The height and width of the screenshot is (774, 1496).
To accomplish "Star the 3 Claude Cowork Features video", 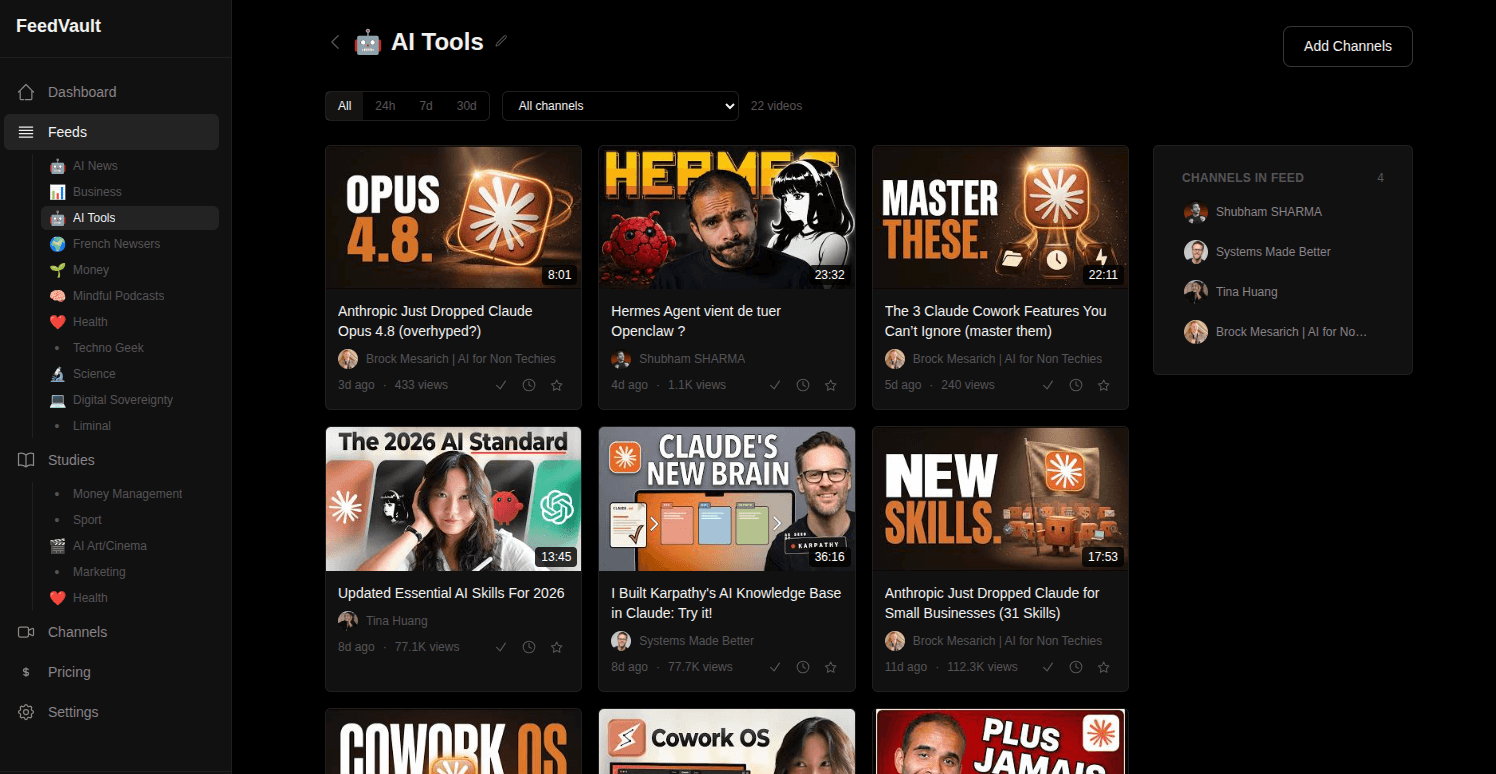I will point(1104,385).
